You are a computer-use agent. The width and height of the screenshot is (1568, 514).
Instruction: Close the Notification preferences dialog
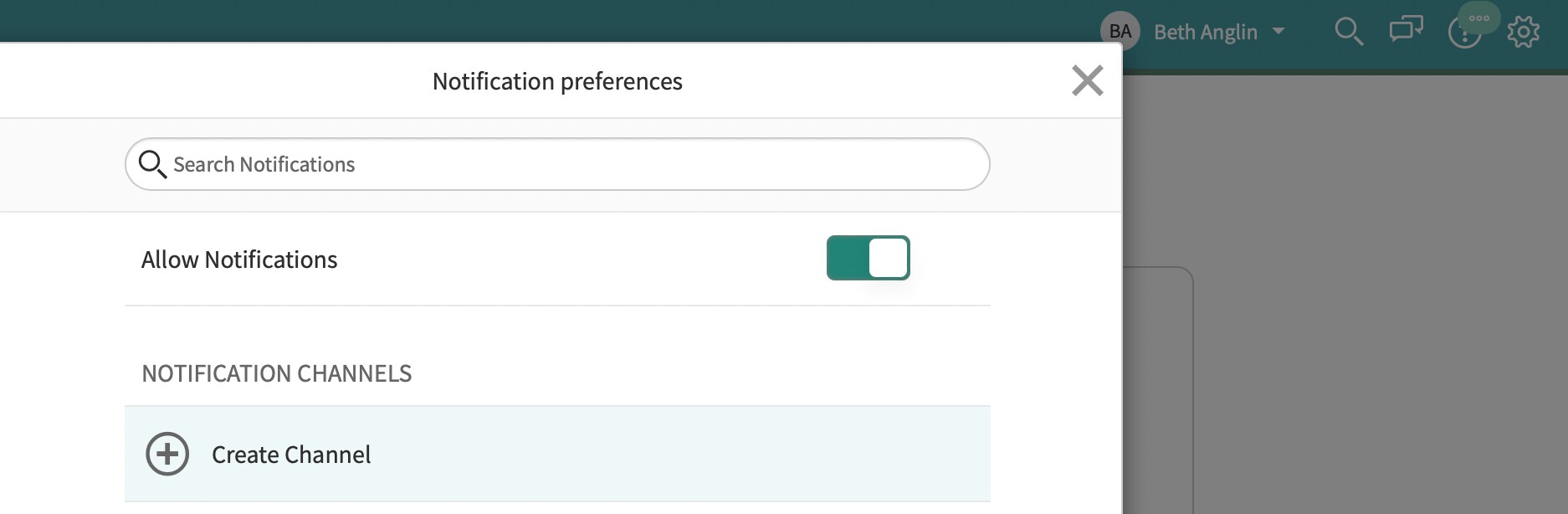click(x=1087, y=80)
